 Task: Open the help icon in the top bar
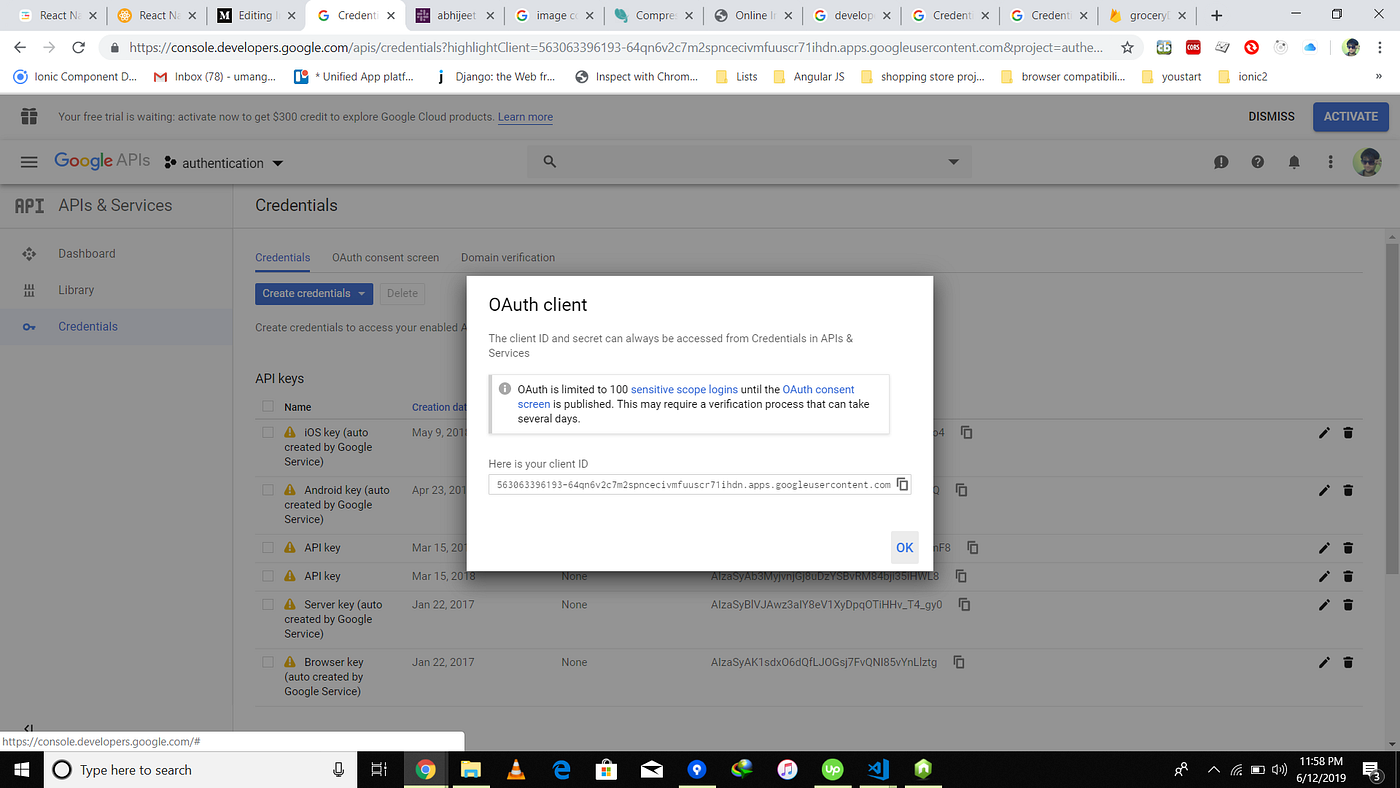point(1257,161)
